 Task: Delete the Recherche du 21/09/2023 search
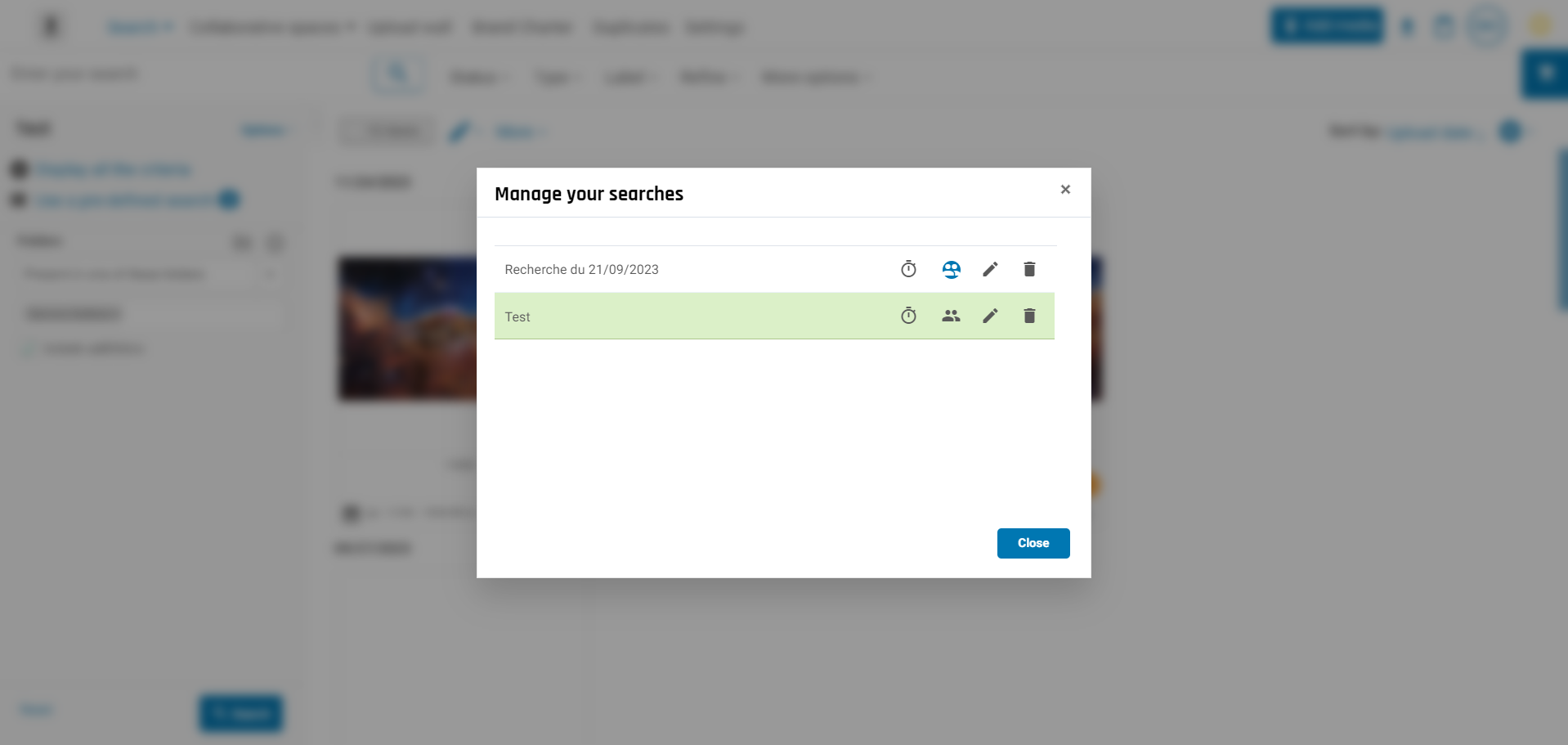pos(1029,269)
